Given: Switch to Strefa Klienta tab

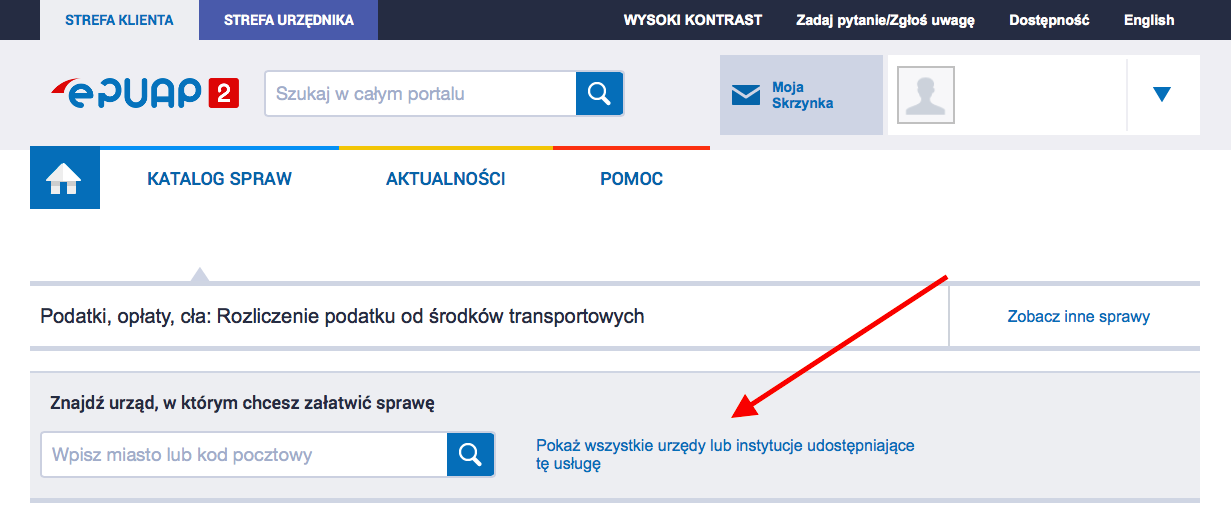Looking at the screenshot, I should click(x=119, y=20).
